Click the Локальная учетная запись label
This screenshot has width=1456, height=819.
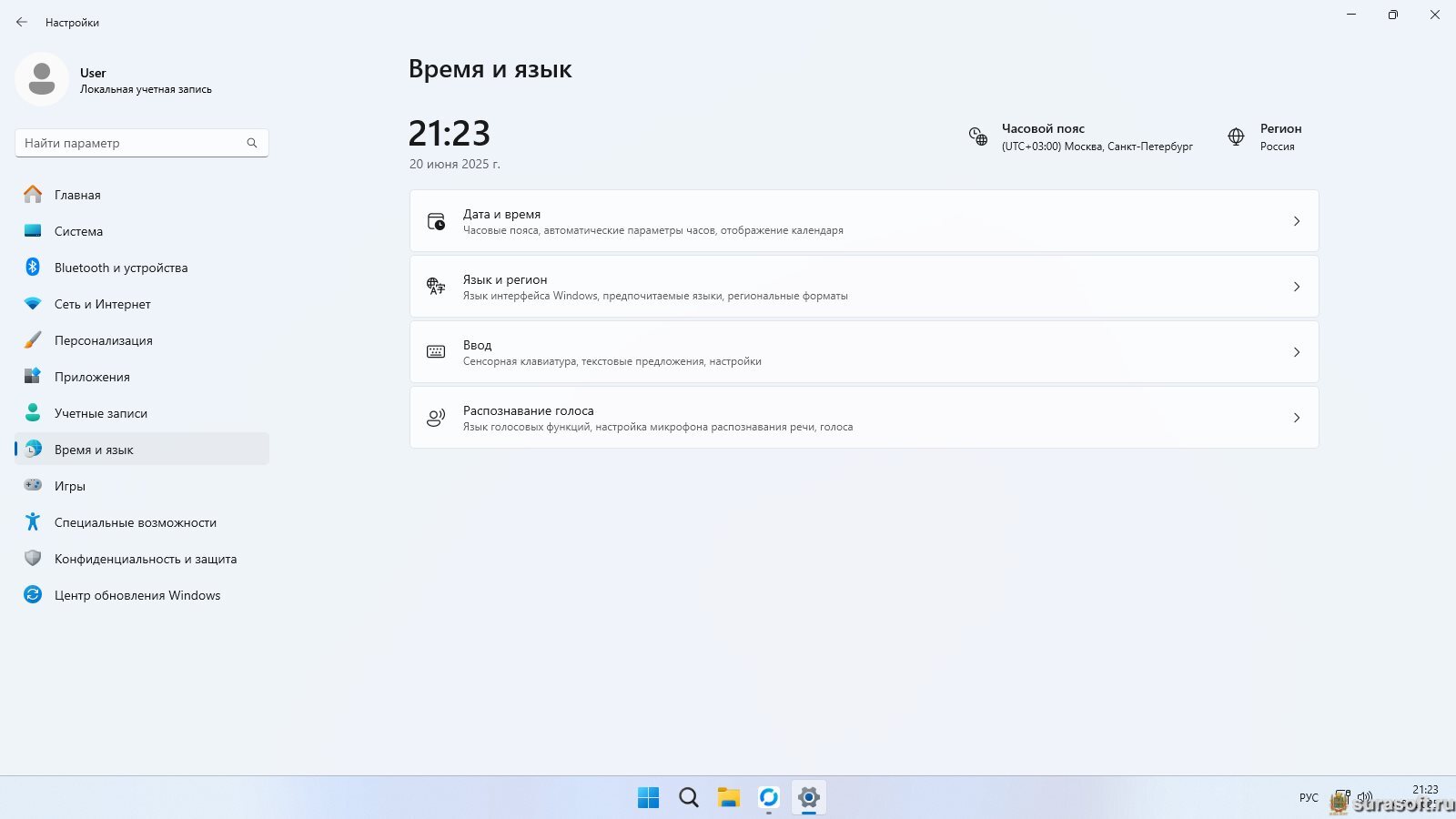pyautogui.click(x=146, y=89)
